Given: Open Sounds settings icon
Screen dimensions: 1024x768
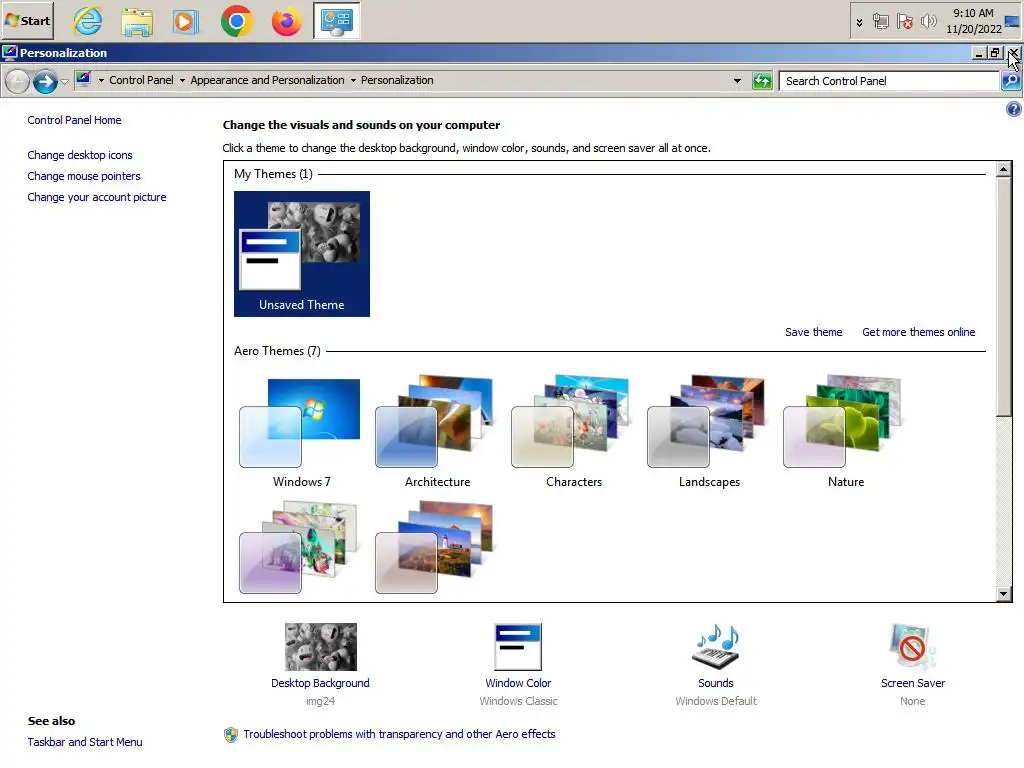Looking at the screenshot, I should 716,647.
